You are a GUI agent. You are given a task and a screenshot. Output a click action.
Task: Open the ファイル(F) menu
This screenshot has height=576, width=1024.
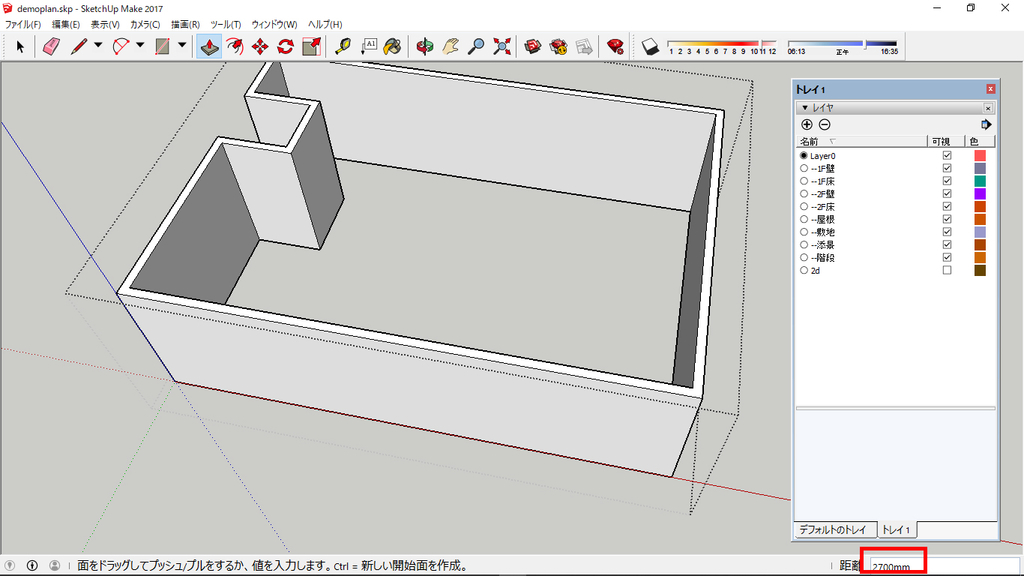[x=23, y=24]
